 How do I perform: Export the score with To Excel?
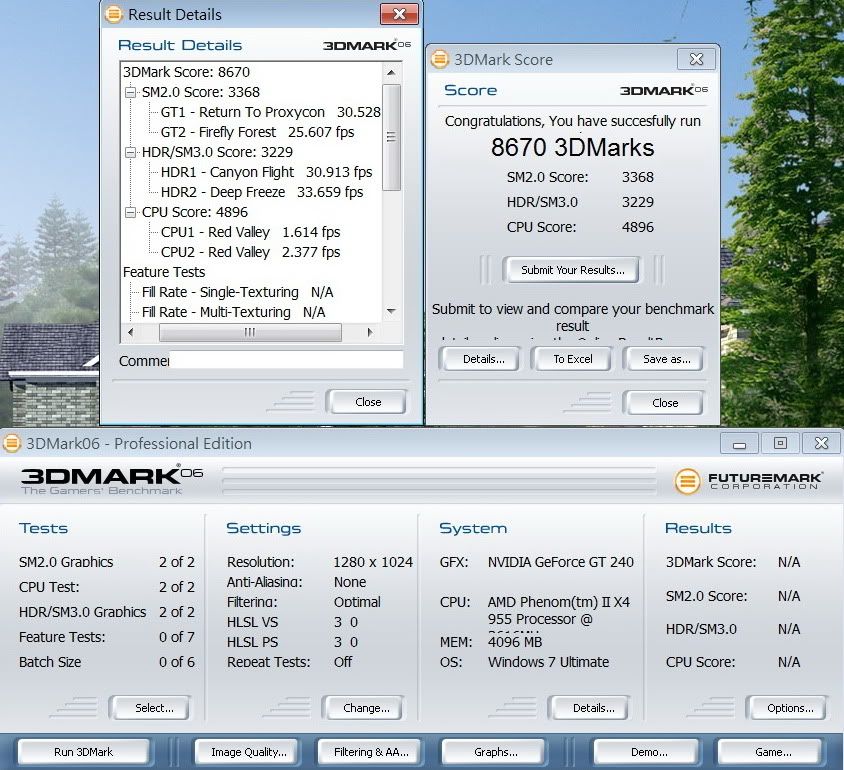click(573, 359)
